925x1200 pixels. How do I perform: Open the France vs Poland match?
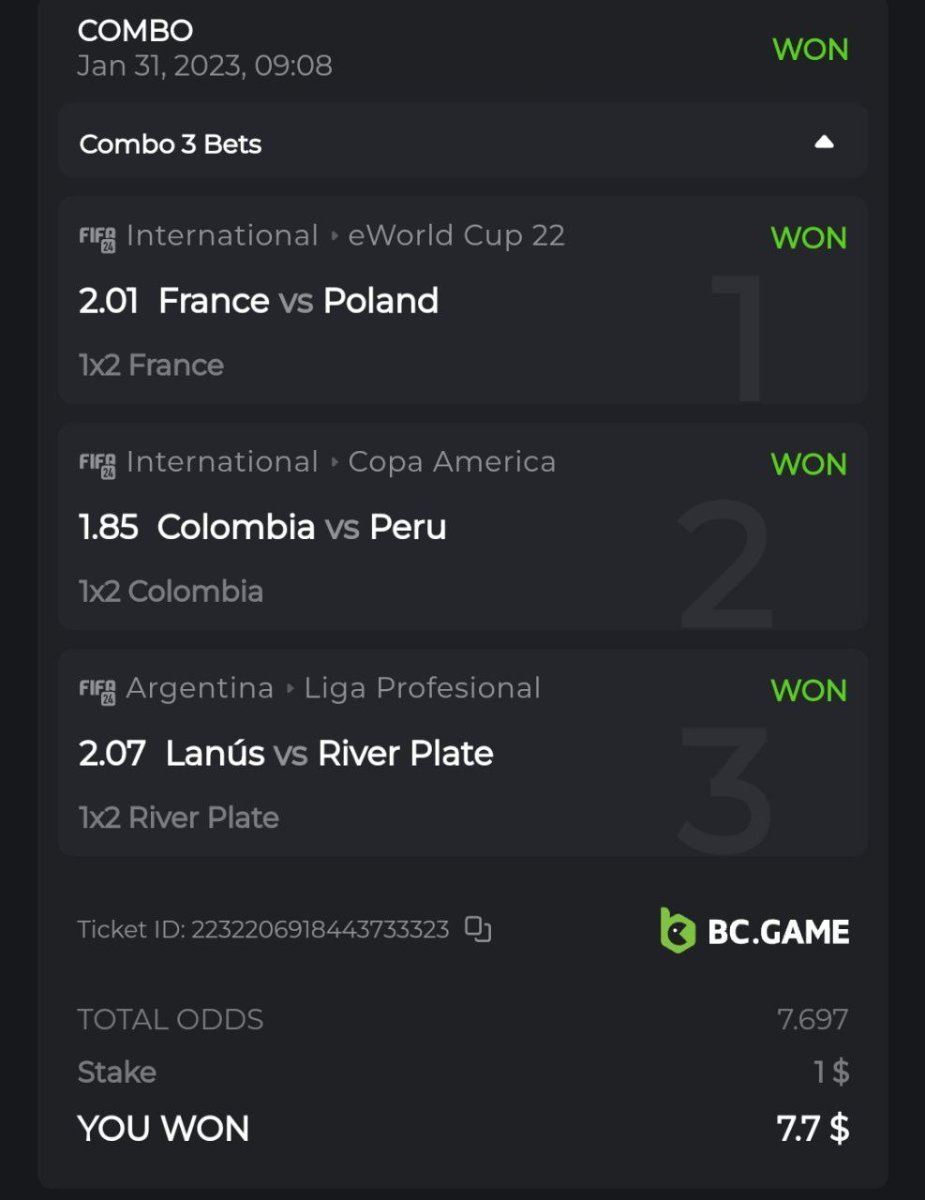tap(298, 301)
